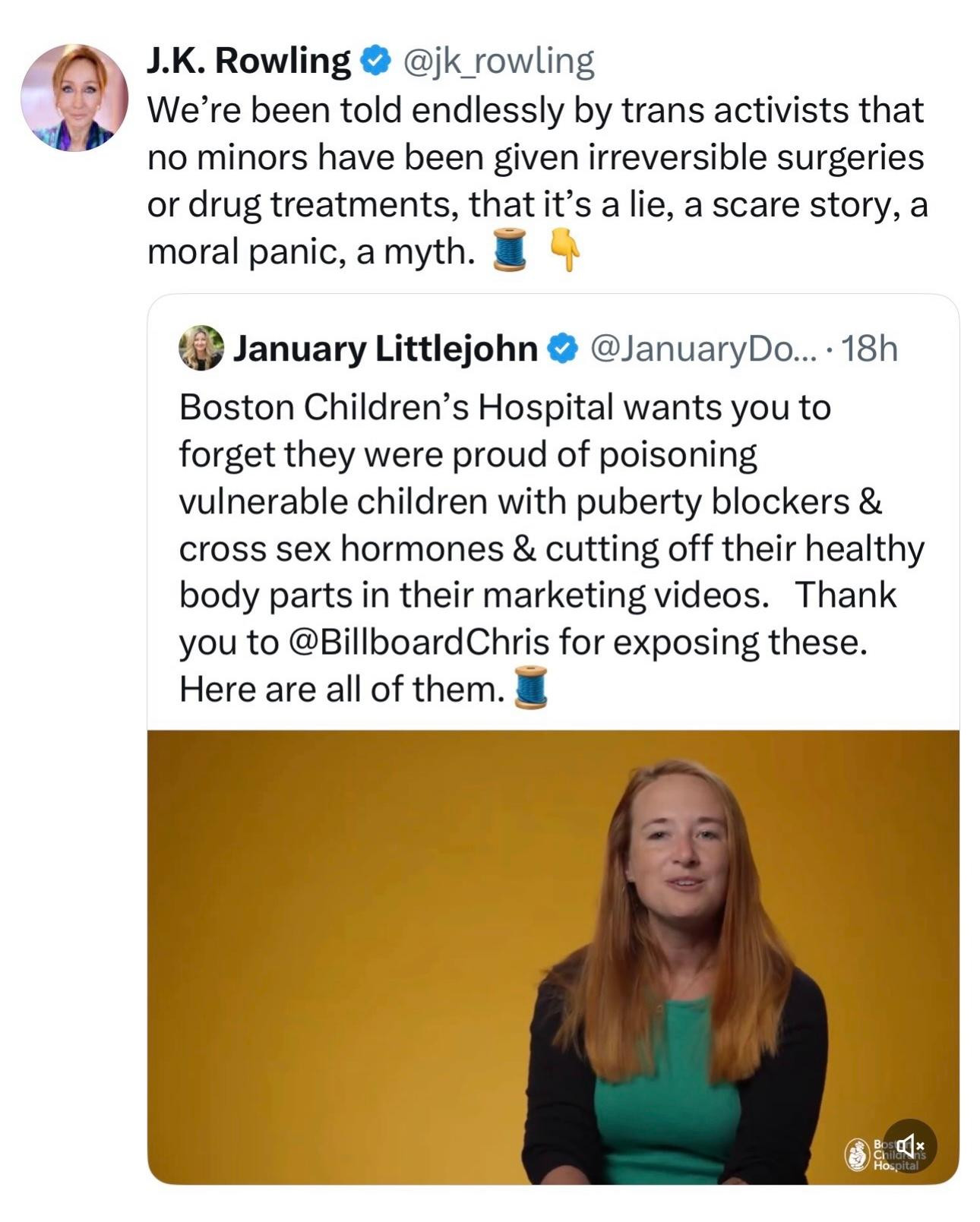This screenshot has width=980, height=1222.
Task: Click the @jk_rowling handle
Action: [498, 62]
